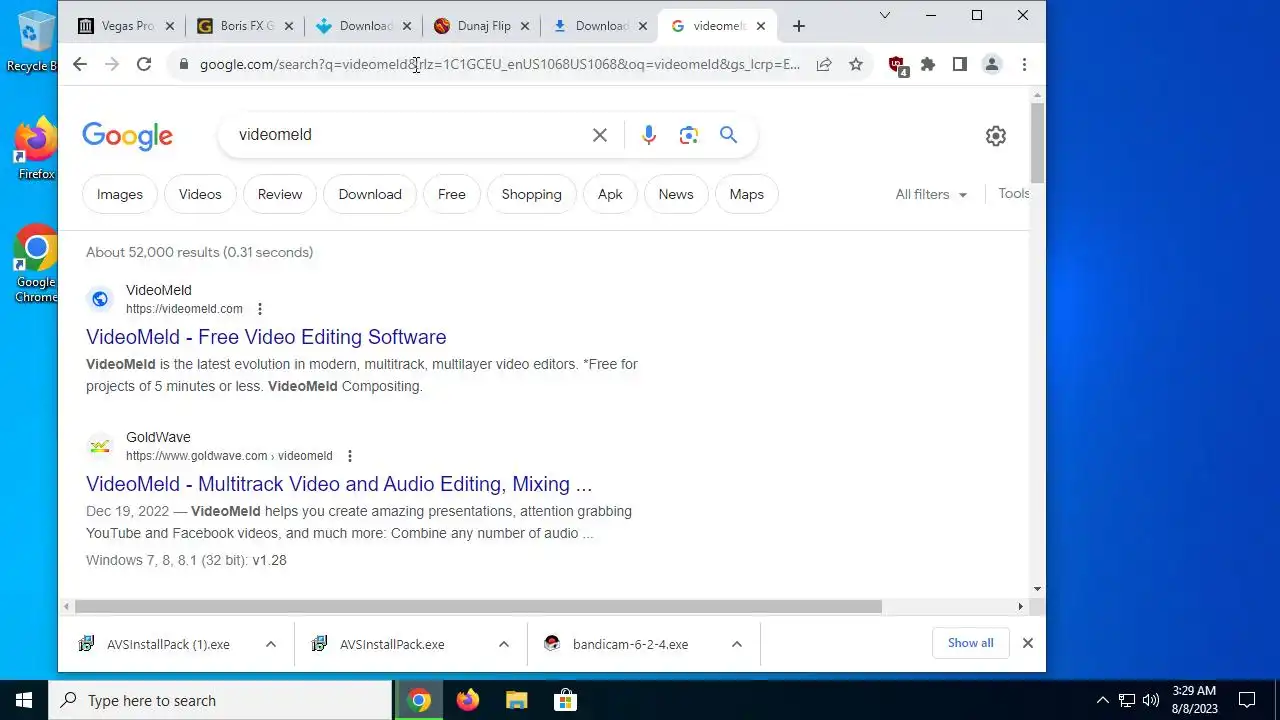Switch to the Boris FX tab

(243, 26)
